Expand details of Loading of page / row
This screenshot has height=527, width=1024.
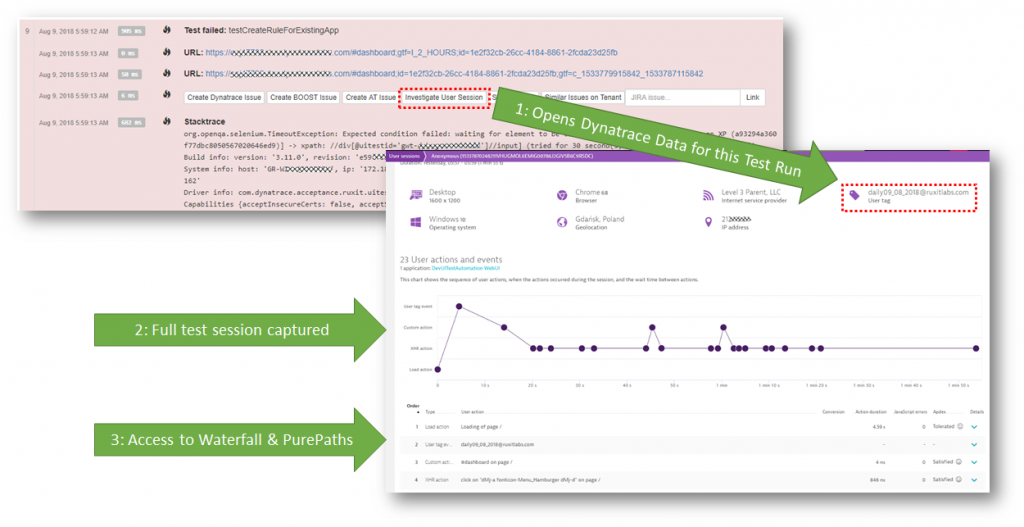click(x=974, y=427)
